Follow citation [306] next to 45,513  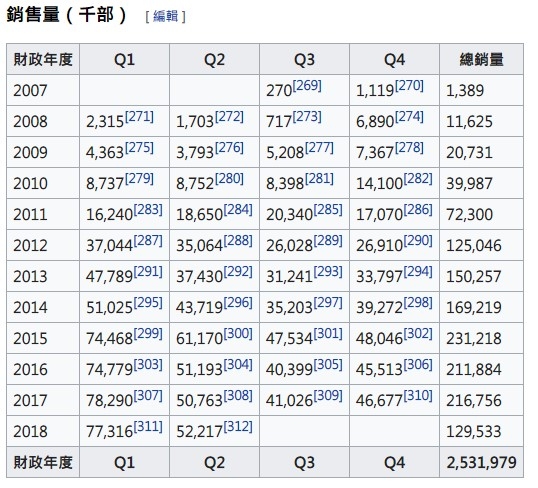pos(418,364)
